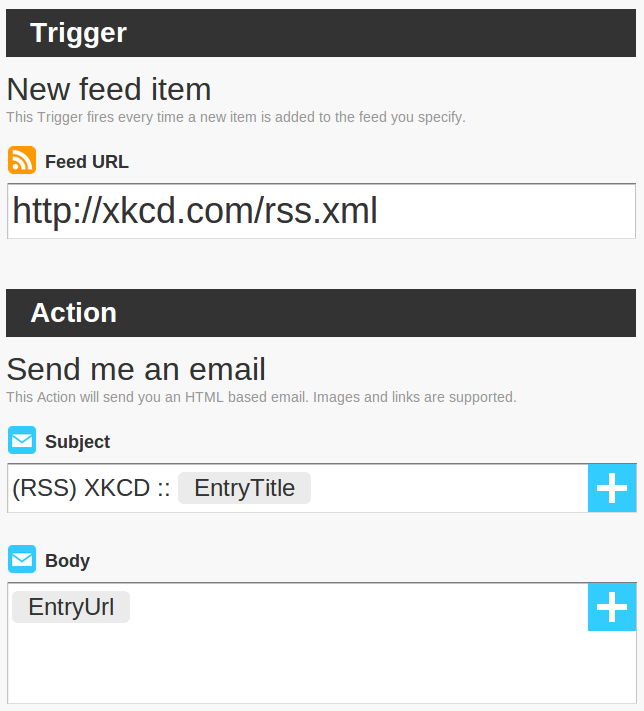The width and height of the screenshot is (644, 711).
Task: Click the Body label text
Action: pos(68,561)
